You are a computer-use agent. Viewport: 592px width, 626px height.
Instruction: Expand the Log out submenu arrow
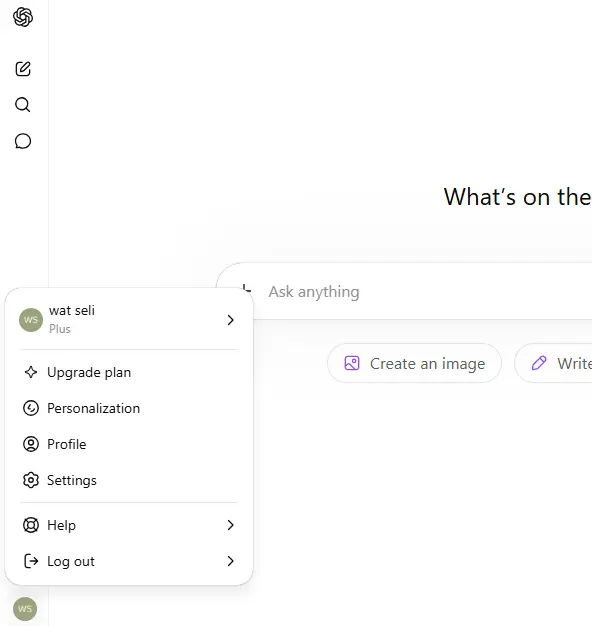(x=230, y=561)
